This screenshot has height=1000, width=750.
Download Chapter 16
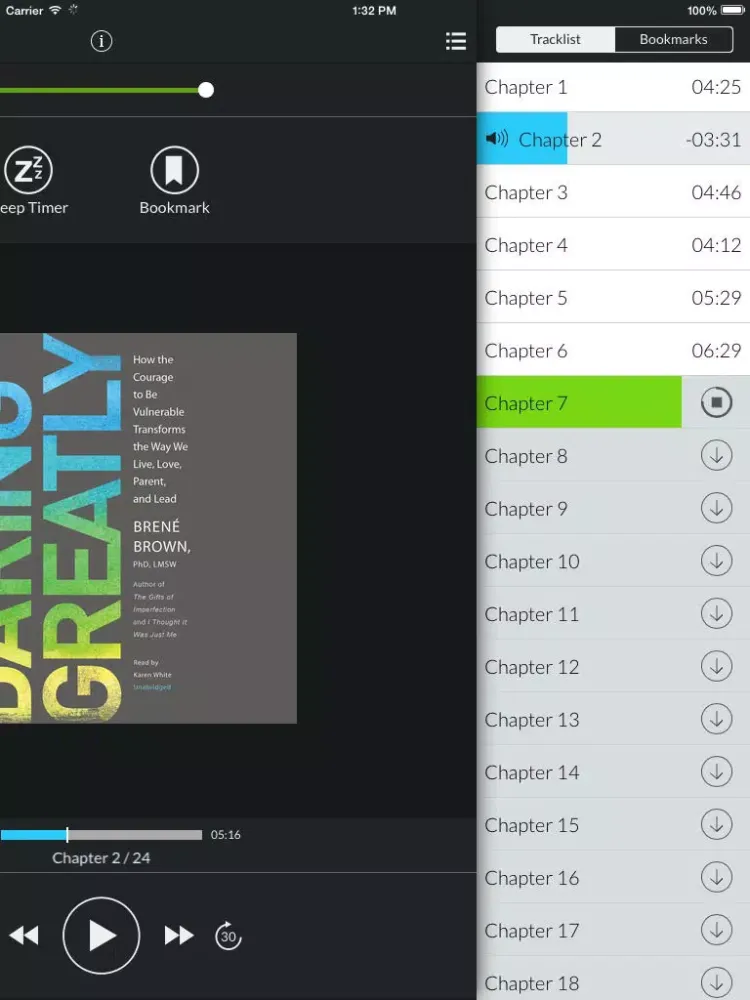point(716,878)
